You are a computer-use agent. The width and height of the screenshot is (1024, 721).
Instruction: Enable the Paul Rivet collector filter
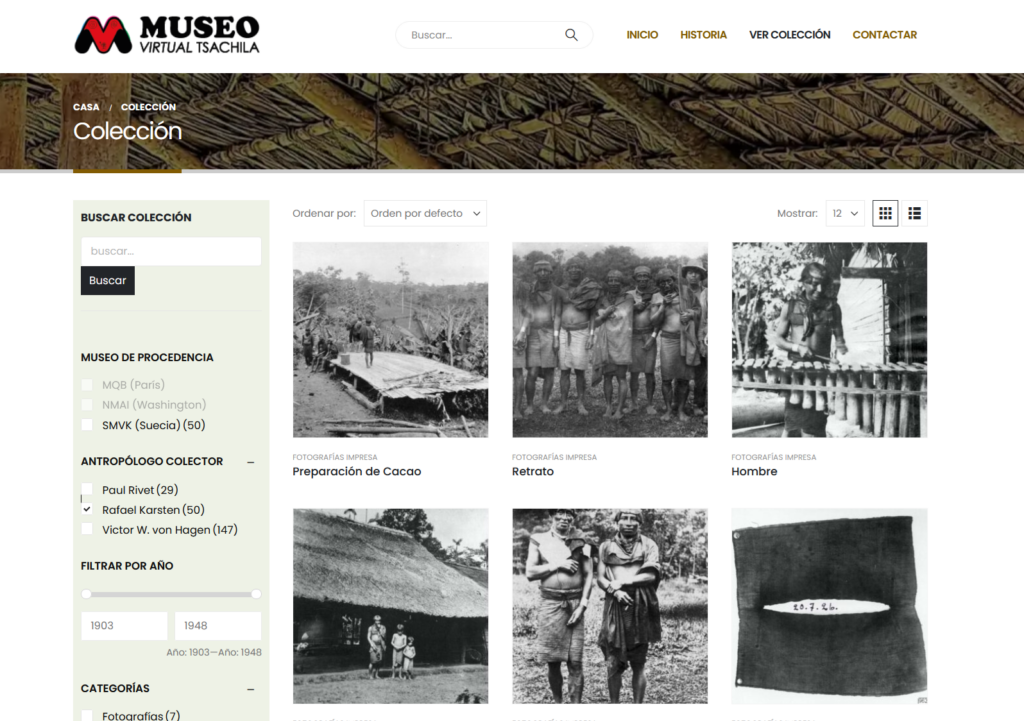pyautogui.click(x=88, y=490)
